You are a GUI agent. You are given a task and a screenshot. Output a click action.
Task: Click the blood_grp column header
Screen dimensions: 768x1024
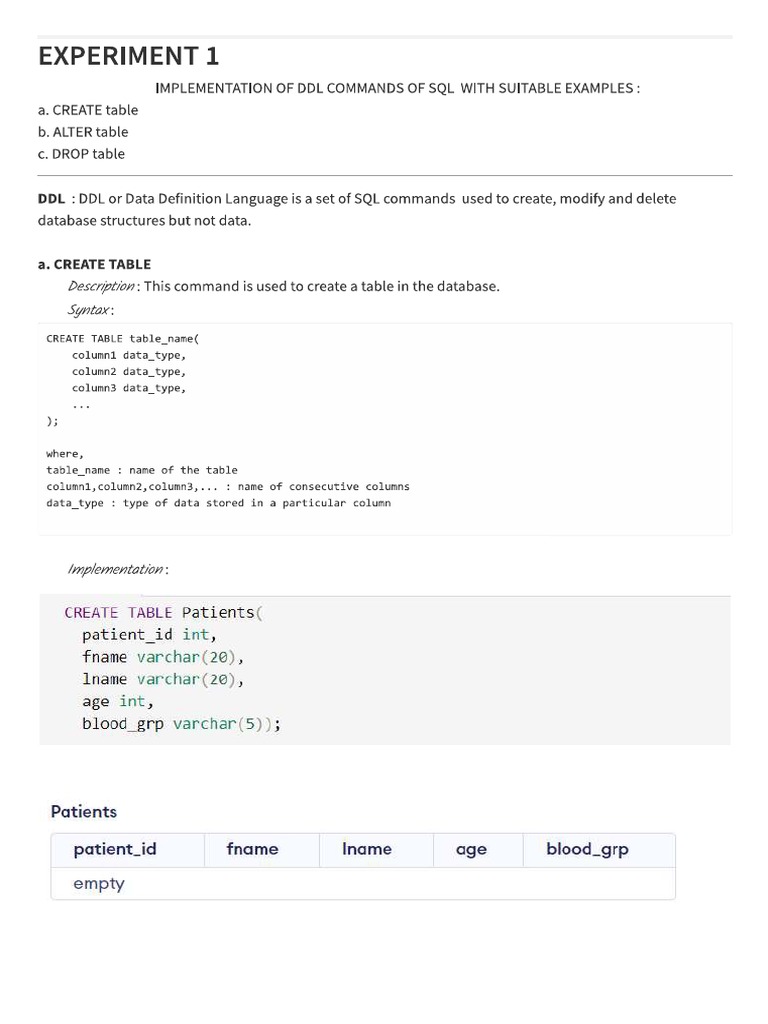[587, 849]
